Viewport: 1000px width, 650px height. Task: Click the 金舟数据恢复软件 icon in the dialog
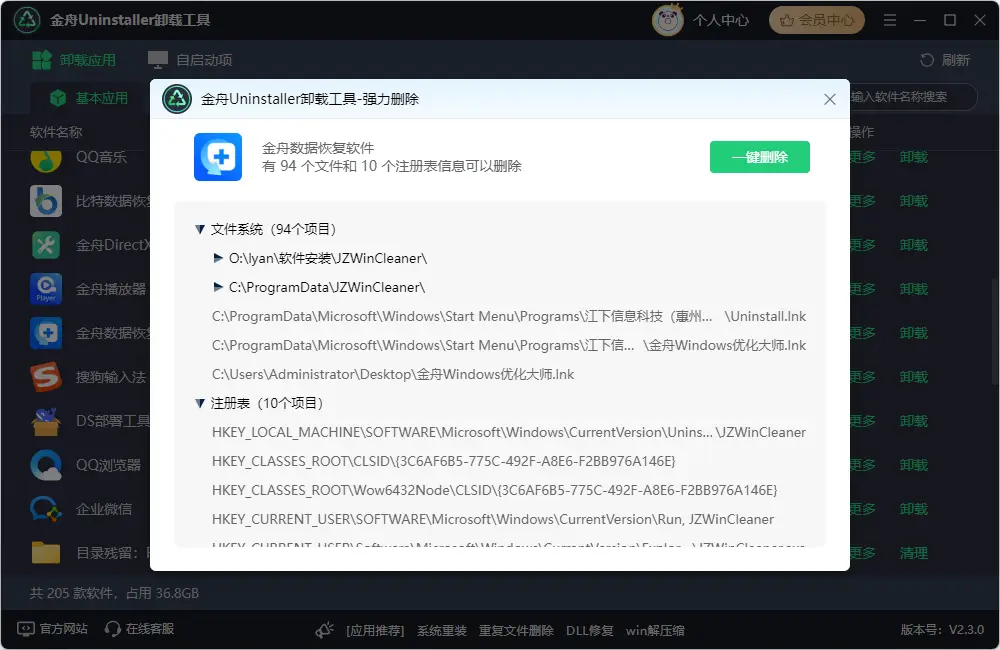pyautogui.click(x=218, y=156)
